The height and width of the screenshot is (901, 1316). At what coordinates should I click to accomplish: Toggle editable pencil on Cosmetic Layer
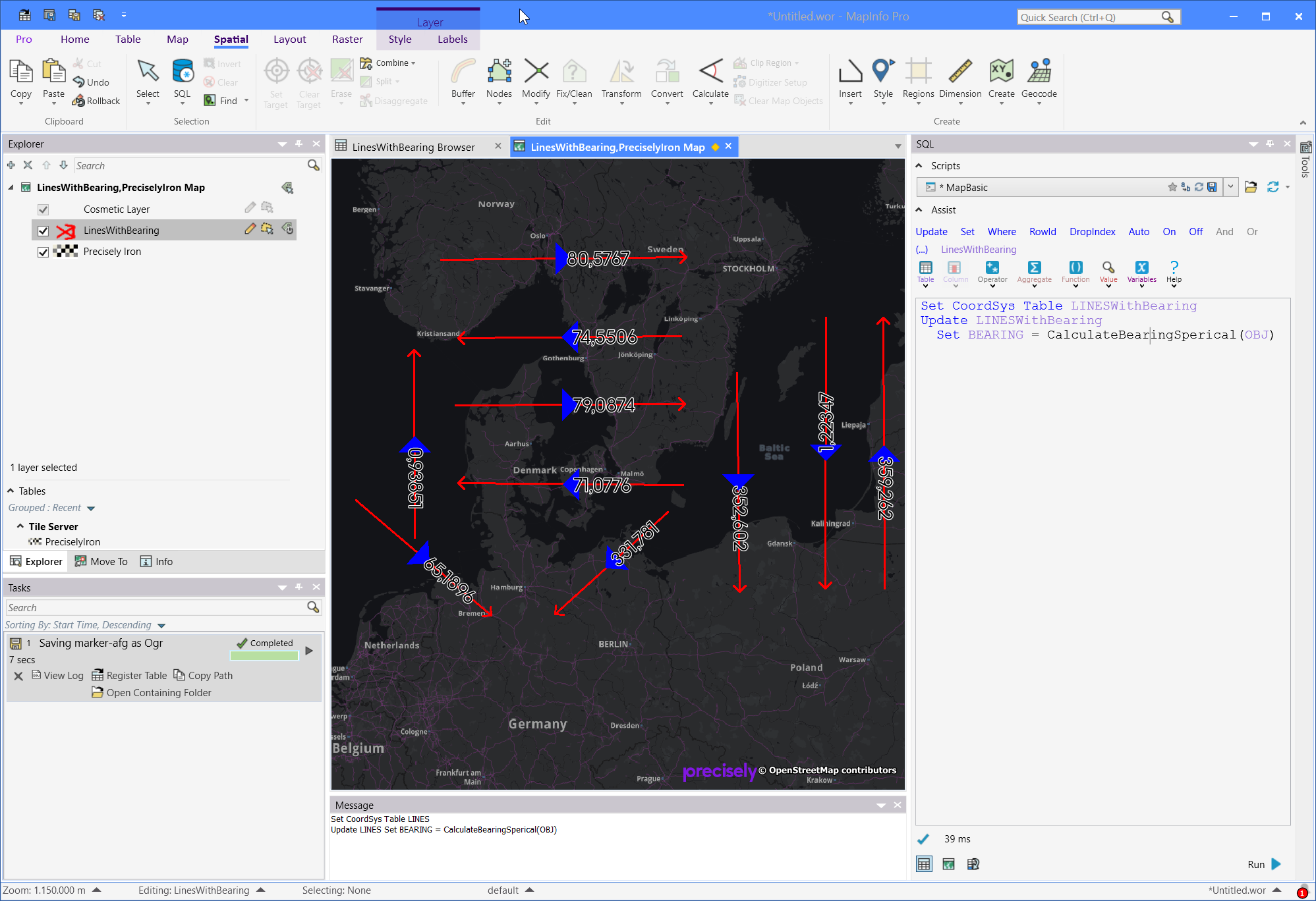[250, 207]
